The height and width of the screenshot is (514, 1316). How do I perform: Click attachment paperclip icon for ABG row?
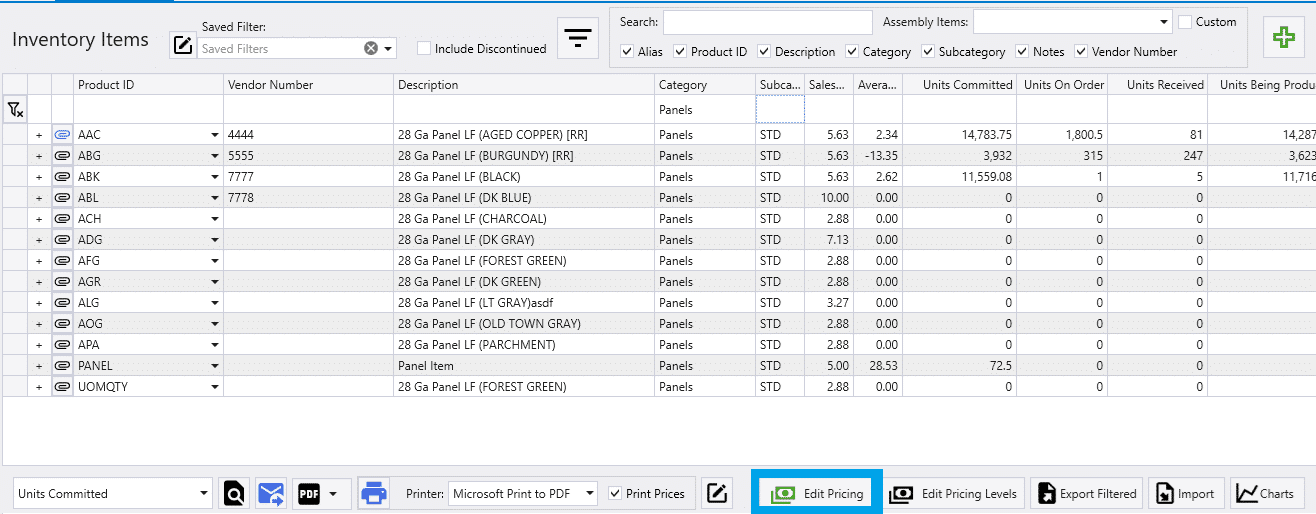(x=62, y=156)
